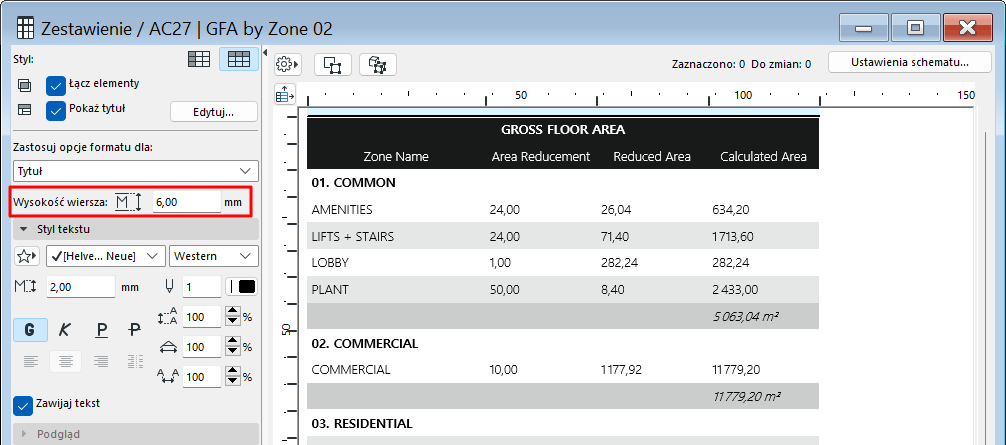Center-align the text
Image resolution: width=1006 pixels, height=445 pixels.
pyautogui.click(x=66, y=361)
